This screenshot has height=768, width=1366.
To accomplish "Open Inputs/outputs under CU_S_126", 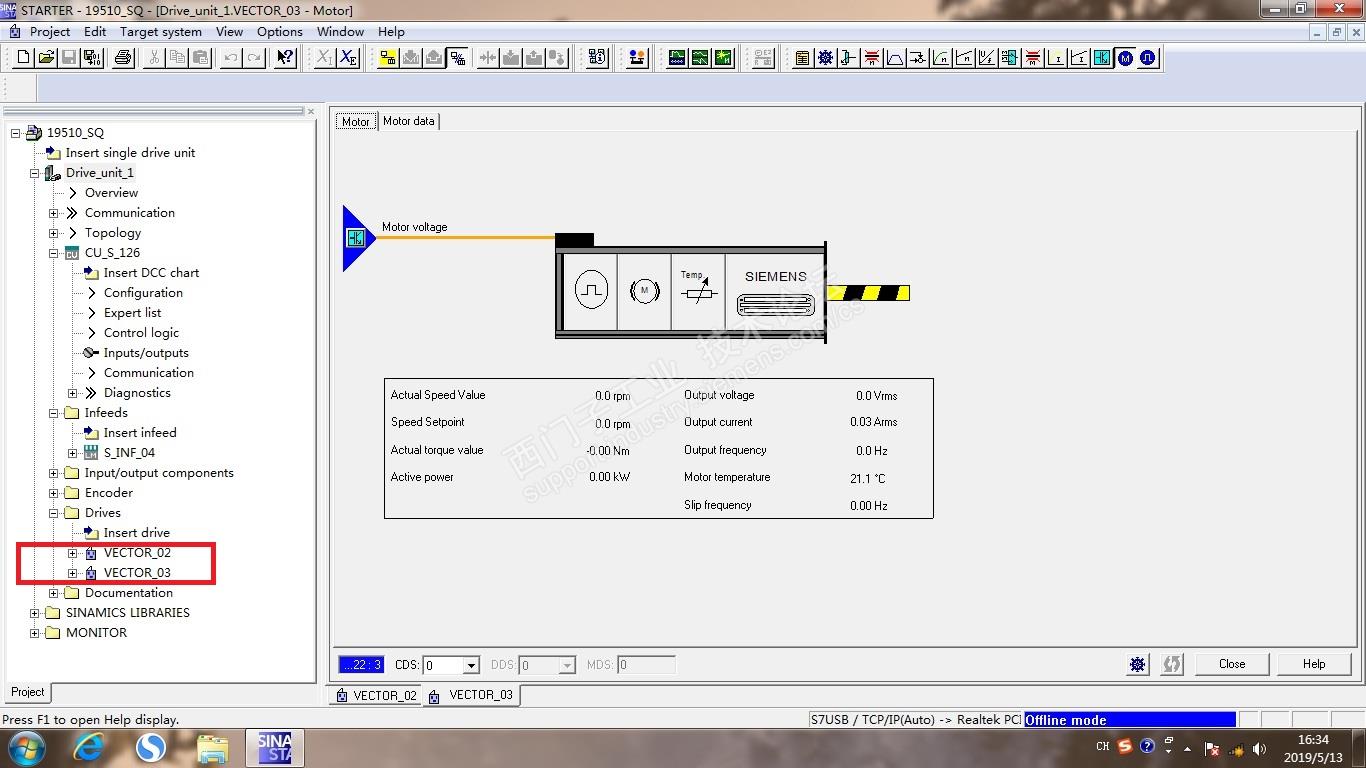I will 146,353.
